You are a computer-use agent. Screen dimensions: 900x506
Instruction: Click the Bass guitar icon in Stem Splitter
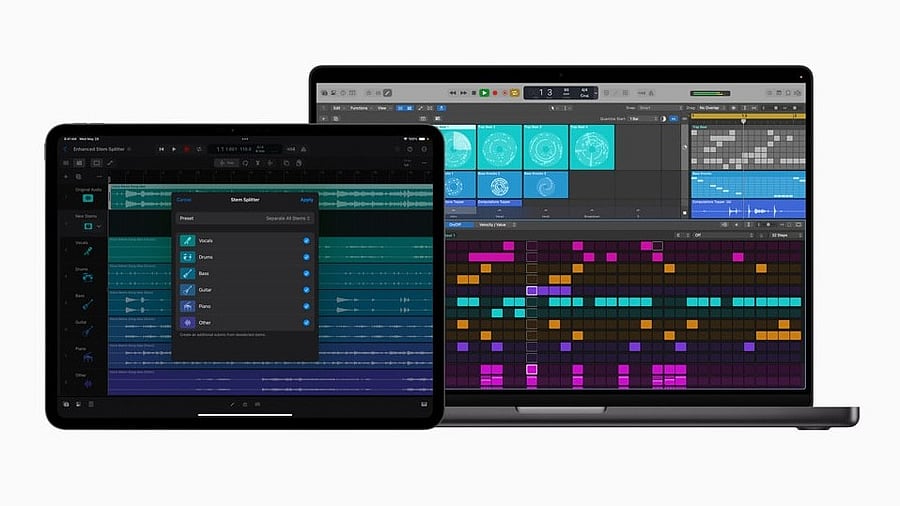point(187,273)
